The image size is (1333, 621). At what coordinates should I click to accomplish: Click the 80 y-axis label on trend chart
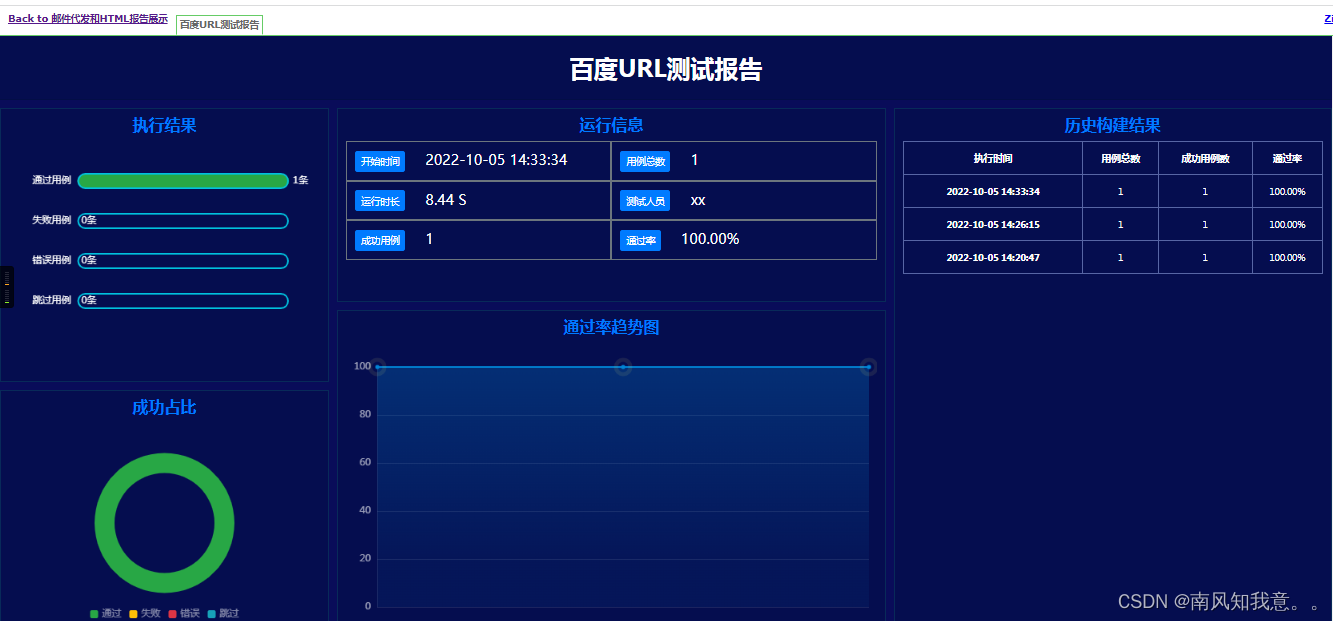coord(365,414)
